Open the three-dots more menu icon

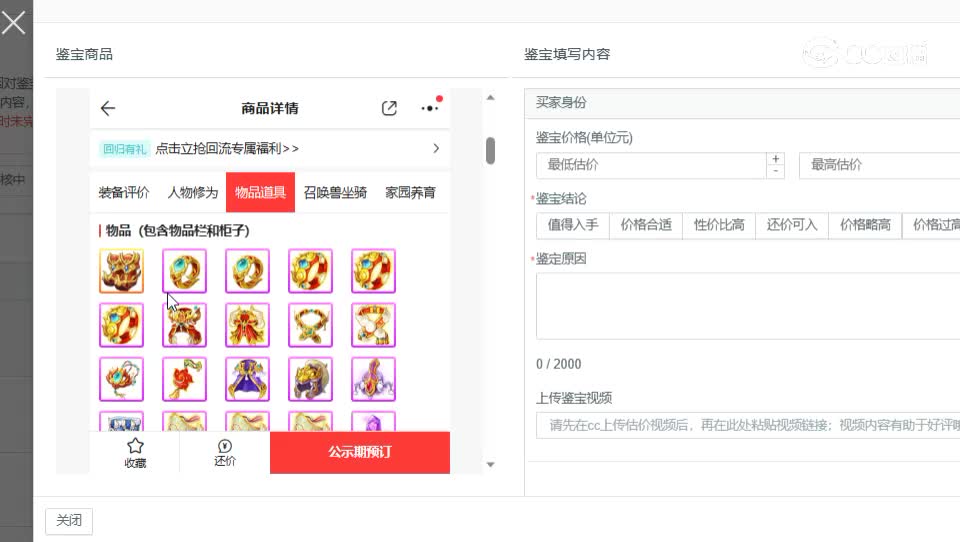[430, 108]
